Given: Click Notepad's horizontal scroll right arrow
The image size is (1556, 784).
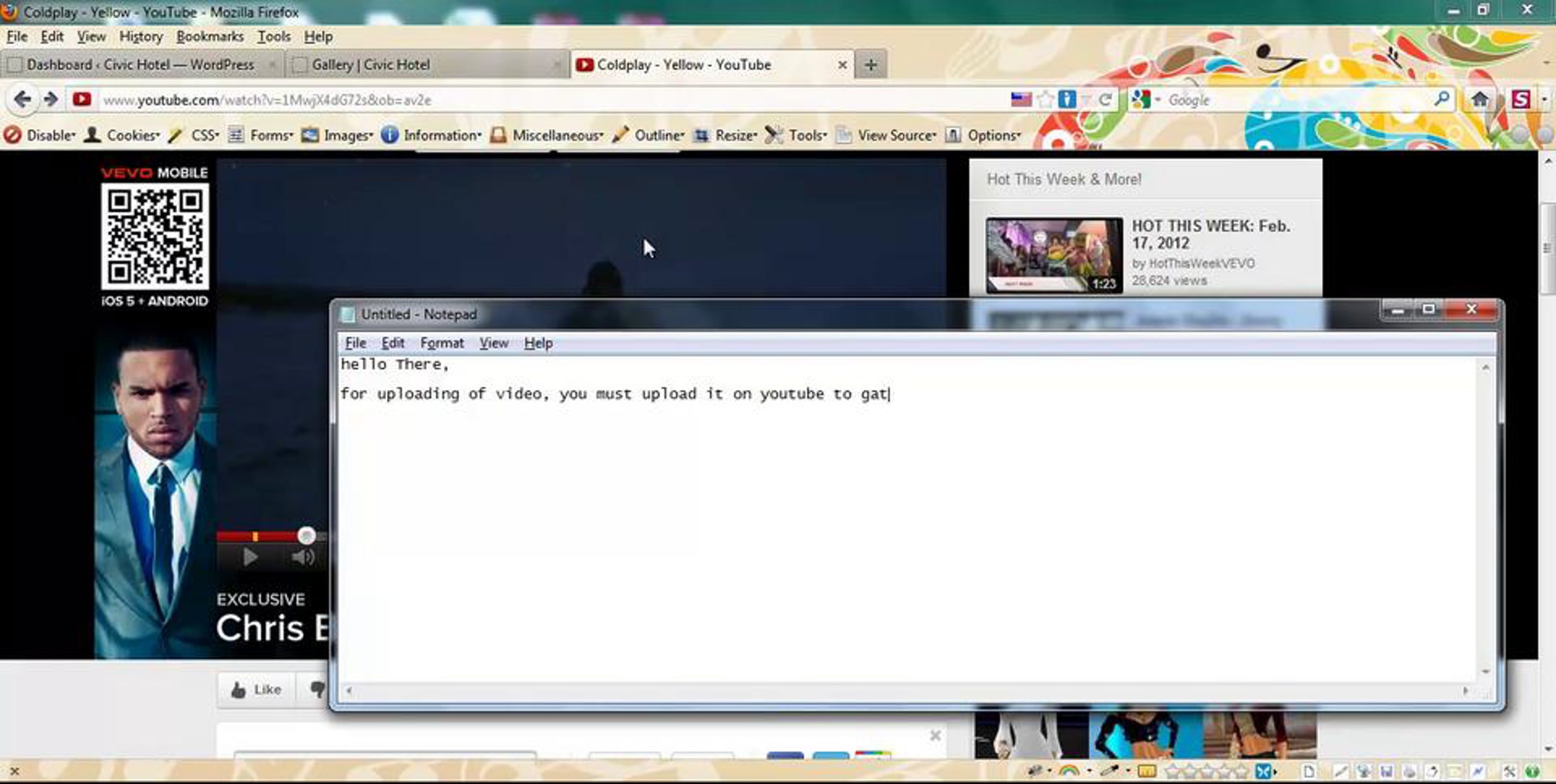Looking at the screenshot, I should pyautogui.click(x=1465, y=691).
